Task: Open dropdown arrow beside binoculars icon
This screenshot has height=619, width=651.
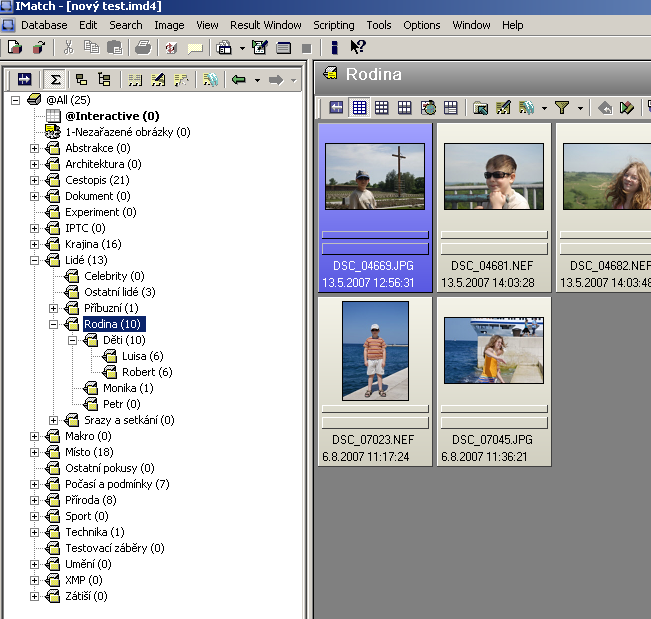Action: coord(242,48)
